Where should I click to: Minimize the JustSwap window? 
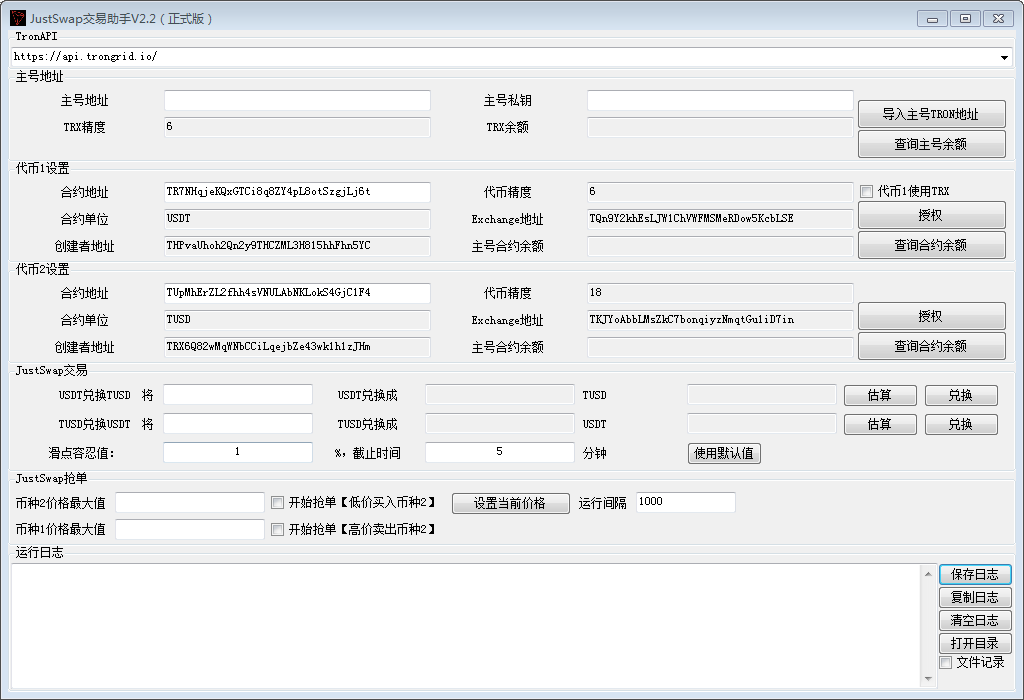click(x=933, y=19)
